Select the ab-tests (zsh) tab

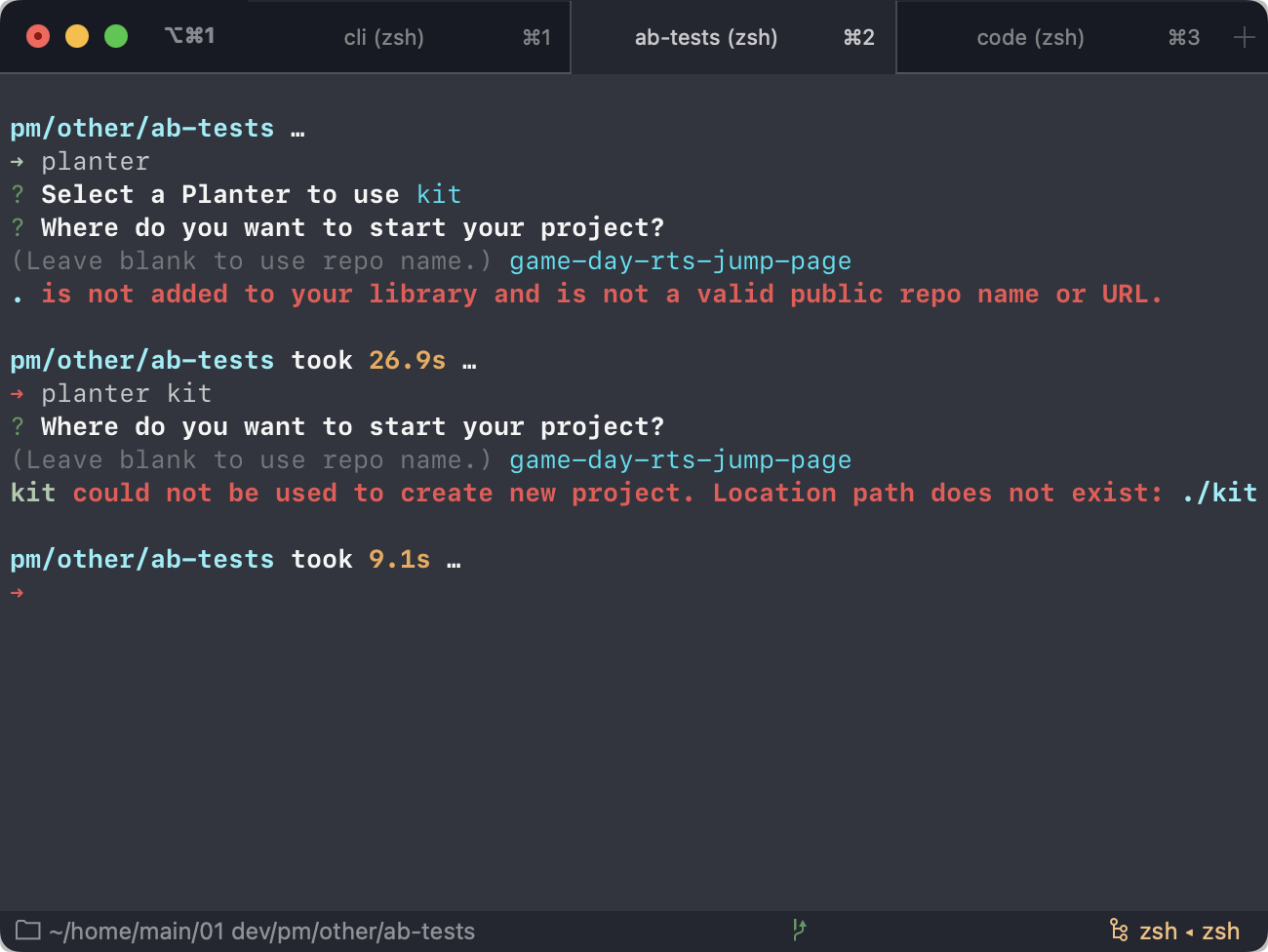pos(733,37)
